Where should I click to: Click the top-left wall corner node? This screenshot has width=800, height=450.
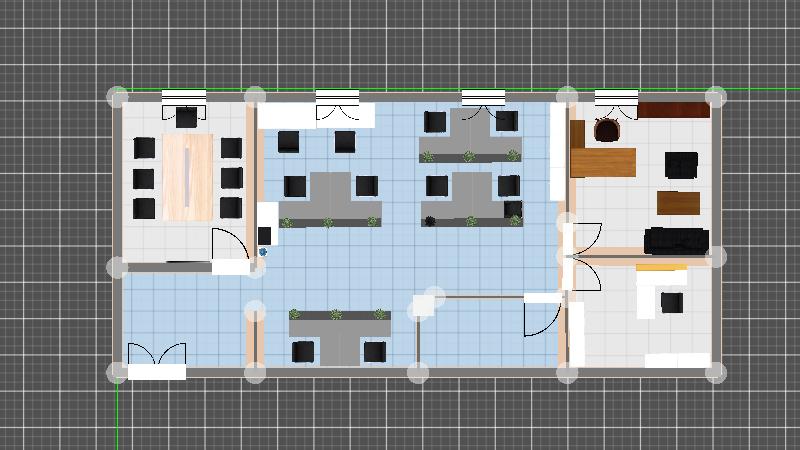119,97
